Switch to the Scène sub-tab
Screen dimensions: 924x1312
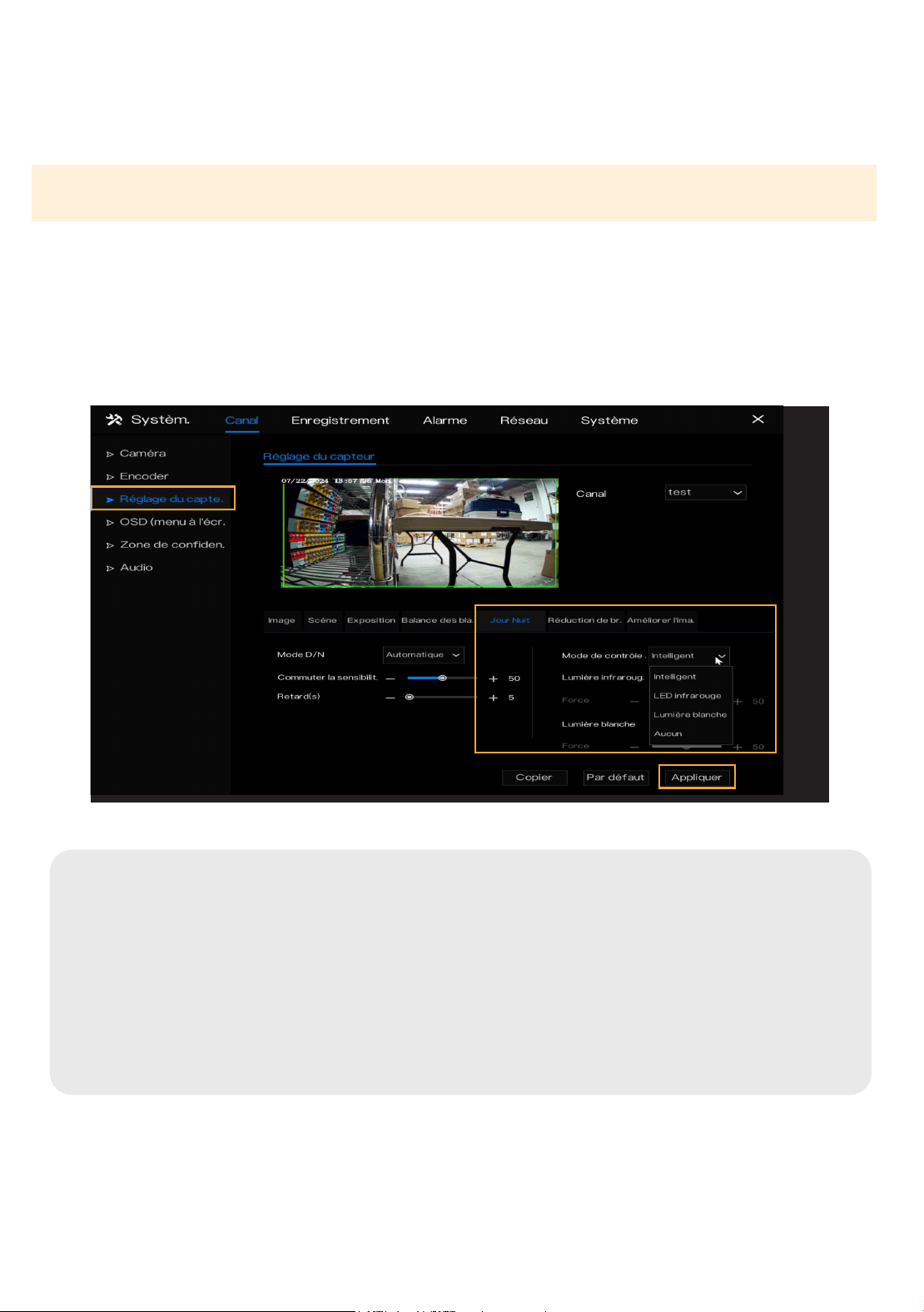coord(322,620)
